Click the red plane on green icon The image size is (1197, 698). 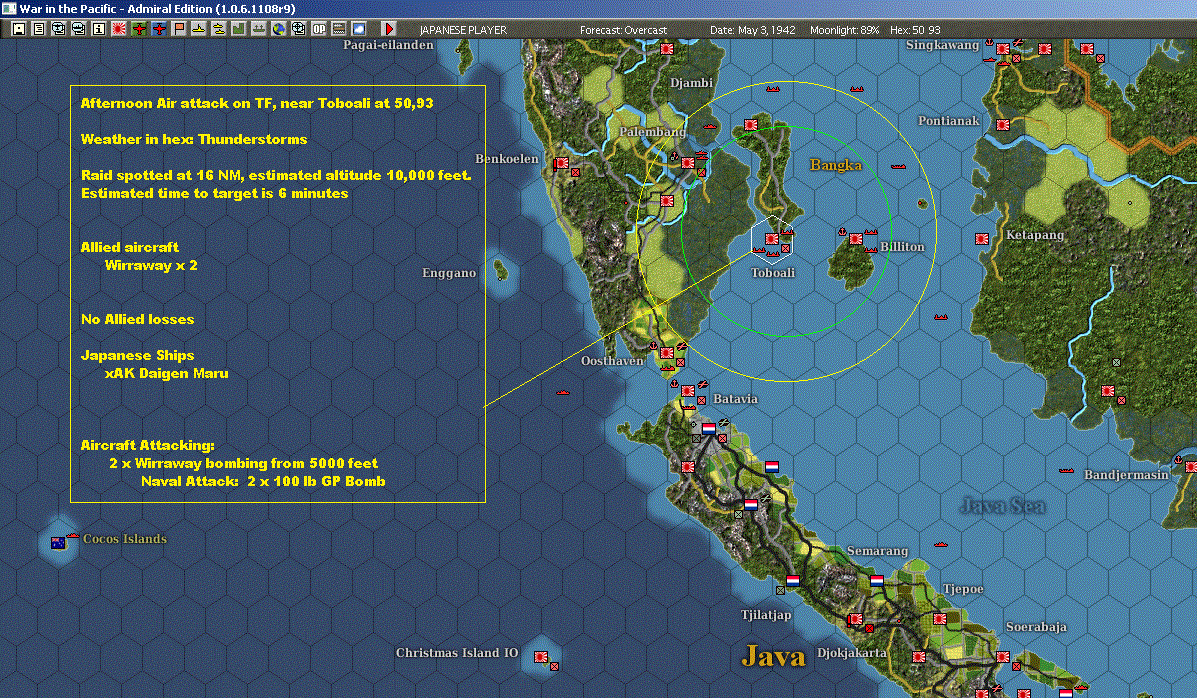pos(139,28)
